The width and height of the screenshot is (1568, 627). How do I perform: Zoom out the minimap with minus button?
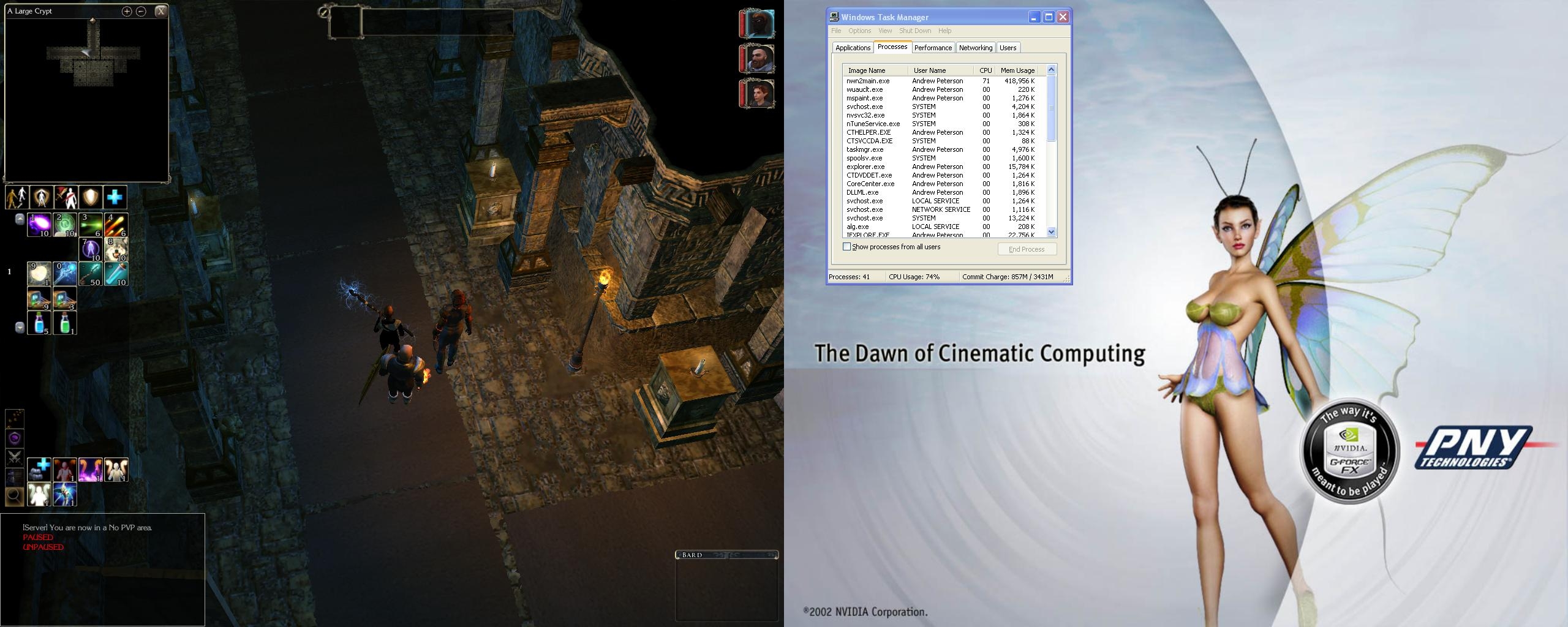pos(141,11)
